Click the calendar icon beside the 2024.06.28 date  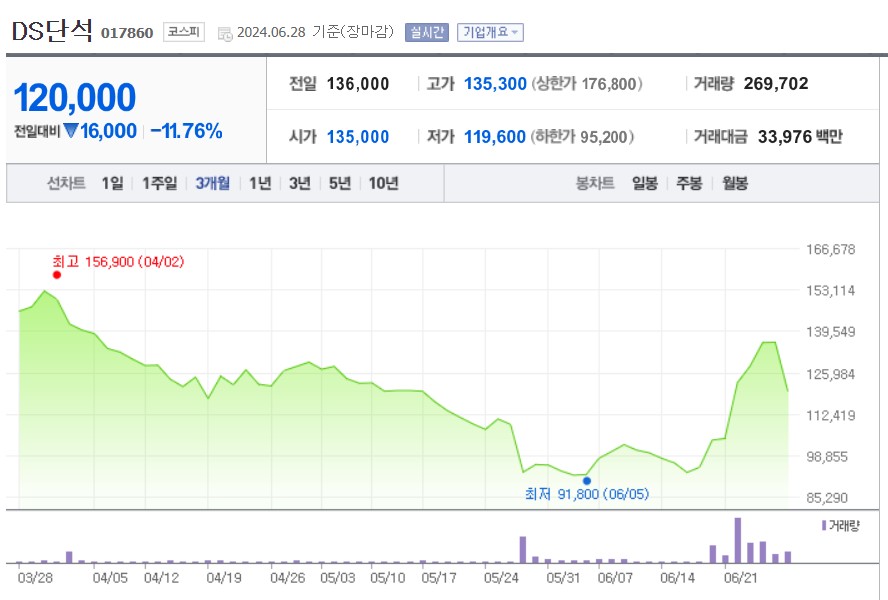(x=225, y=34)
